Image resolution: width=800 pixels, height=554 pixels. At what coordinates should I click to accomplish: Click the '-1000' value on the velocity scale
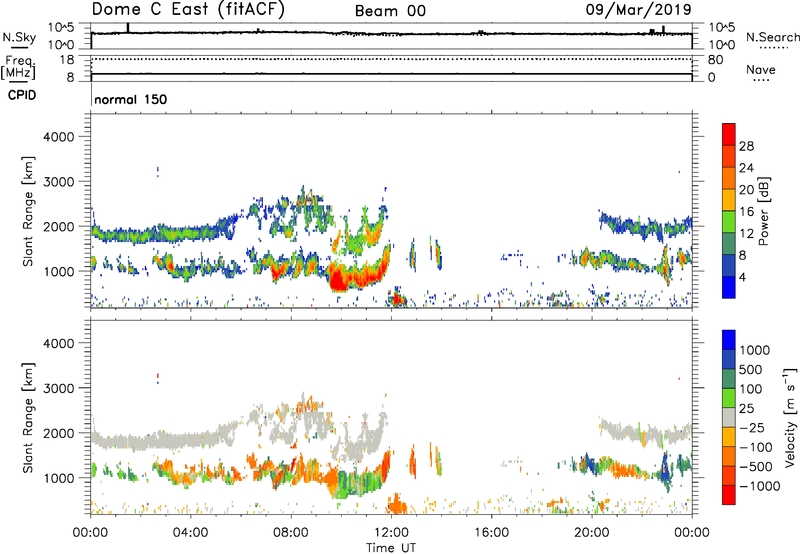(760, 486)
